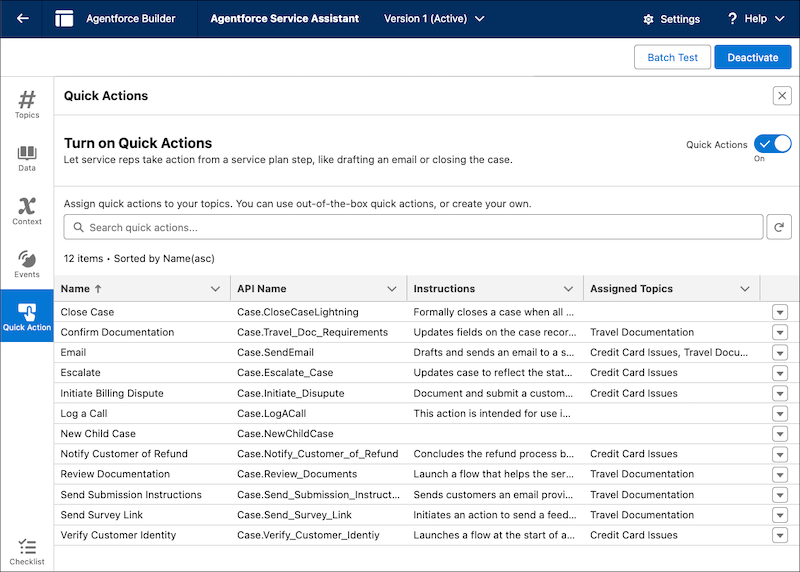Image resolution: width=800 pixels, height=572 pixels.
Task: Click the Case.Escalate_Case API name cell
Action: [x=318, y=373]
